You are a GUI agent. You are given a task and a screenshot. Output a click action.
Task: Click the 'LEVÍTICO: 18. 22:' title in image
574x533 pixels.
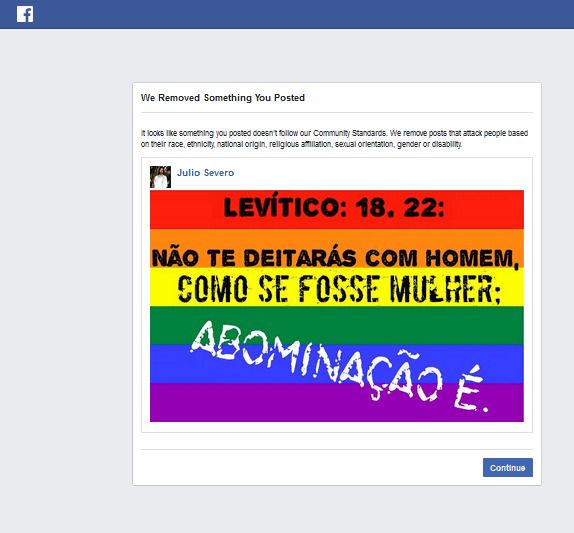pyautogui.click(x=334, y=208)
